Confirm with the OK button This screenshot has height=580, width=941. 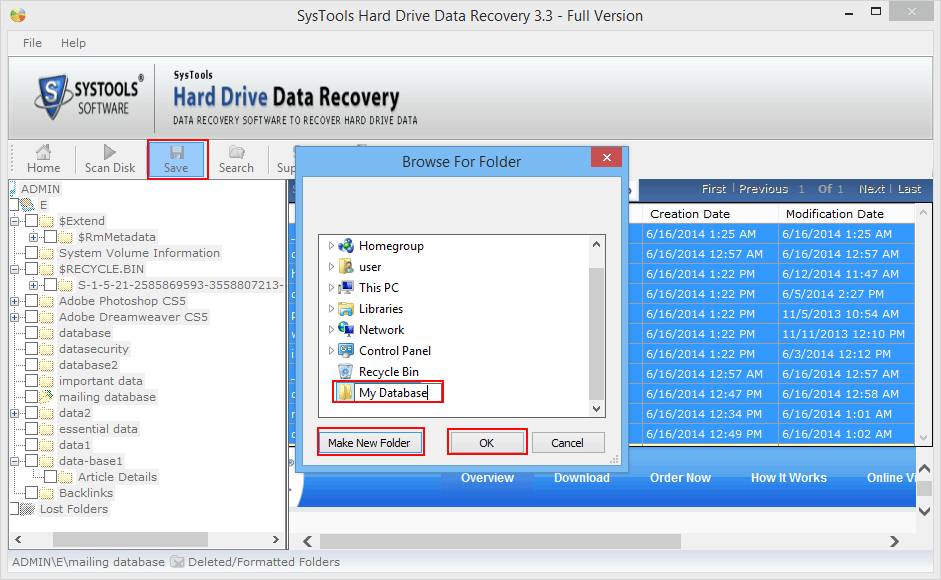pyautogui.click(x=487, y=443)
